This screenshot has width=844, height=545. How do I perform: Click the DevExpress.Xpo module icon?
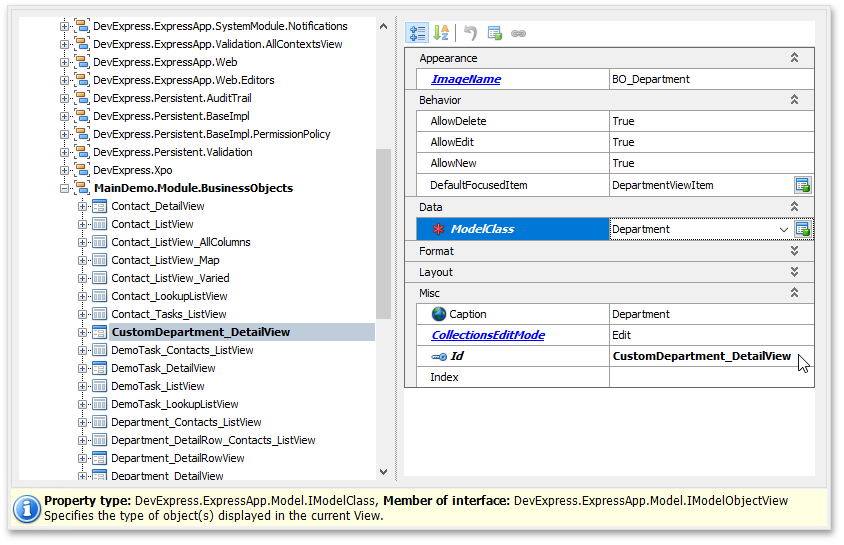tap(82, 170)
